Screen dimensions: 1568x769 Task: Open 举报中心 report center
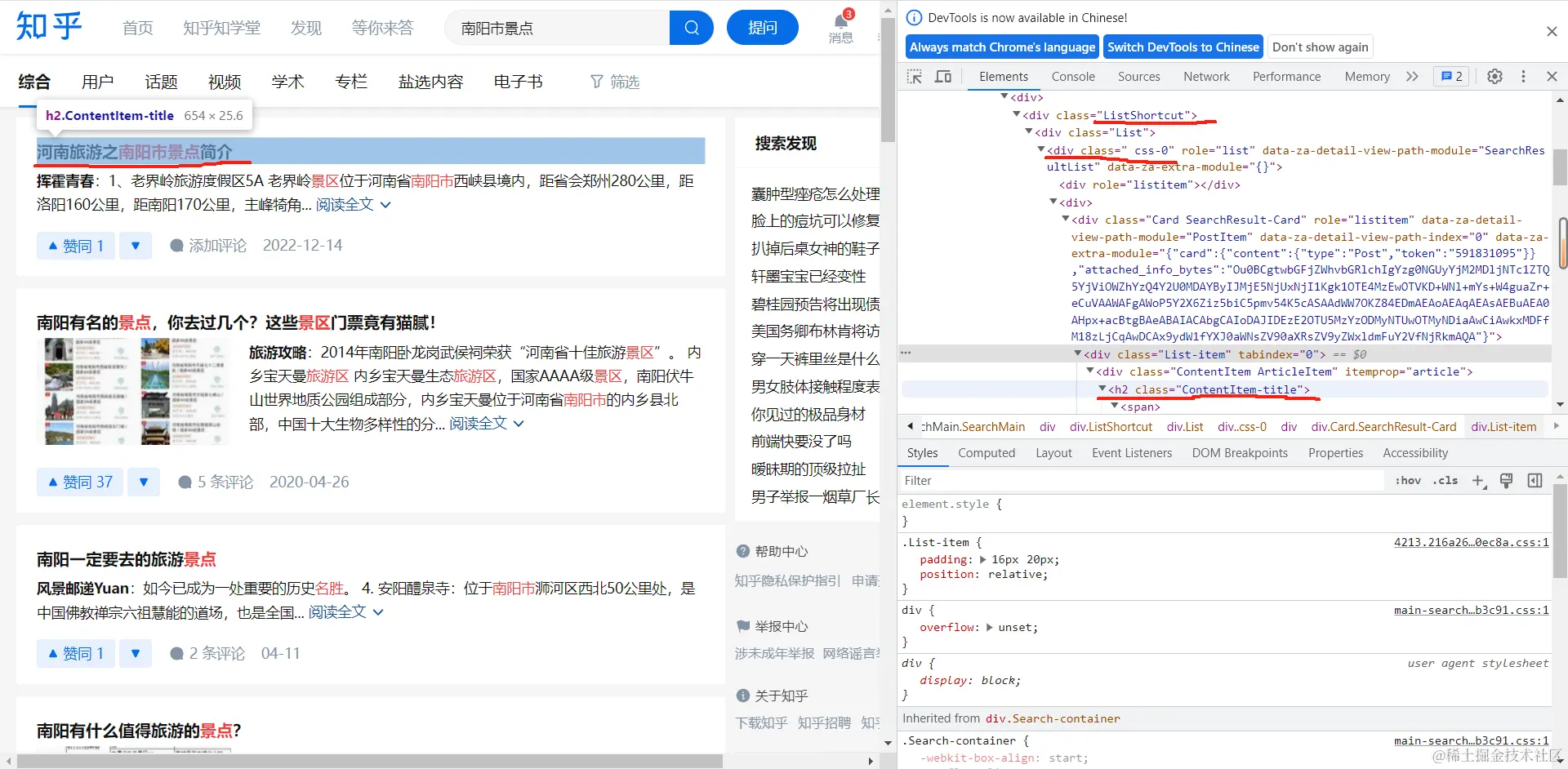pos(772,627)
